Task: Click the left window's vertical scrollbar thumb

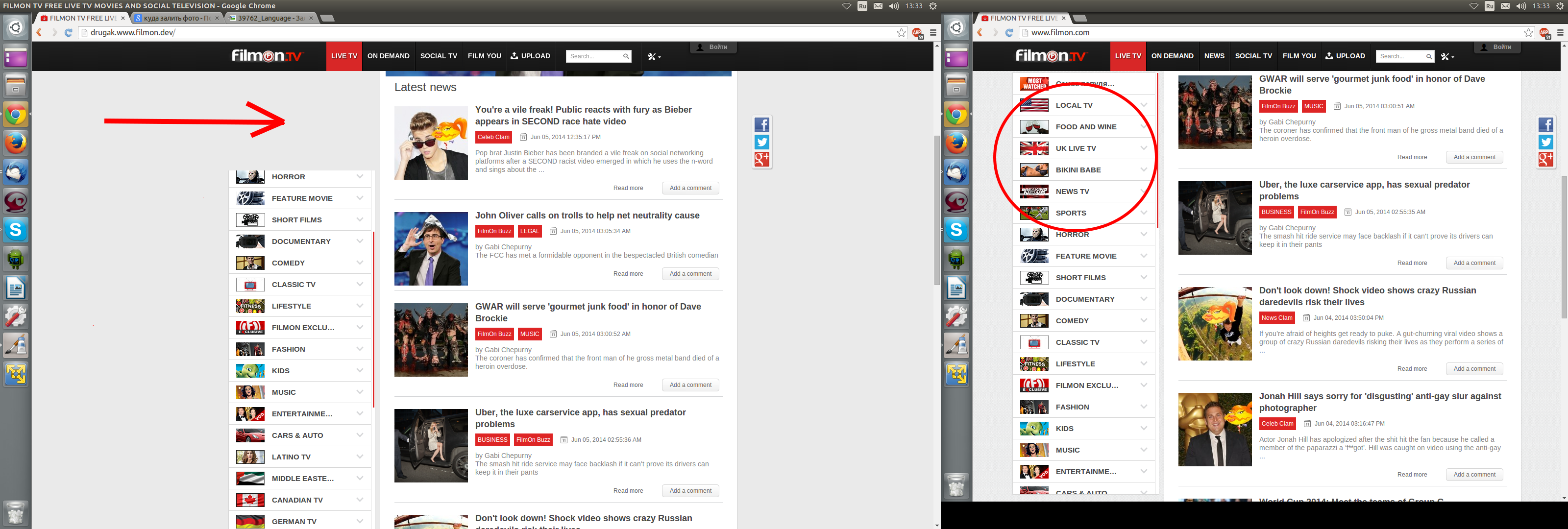Action: 937,210
